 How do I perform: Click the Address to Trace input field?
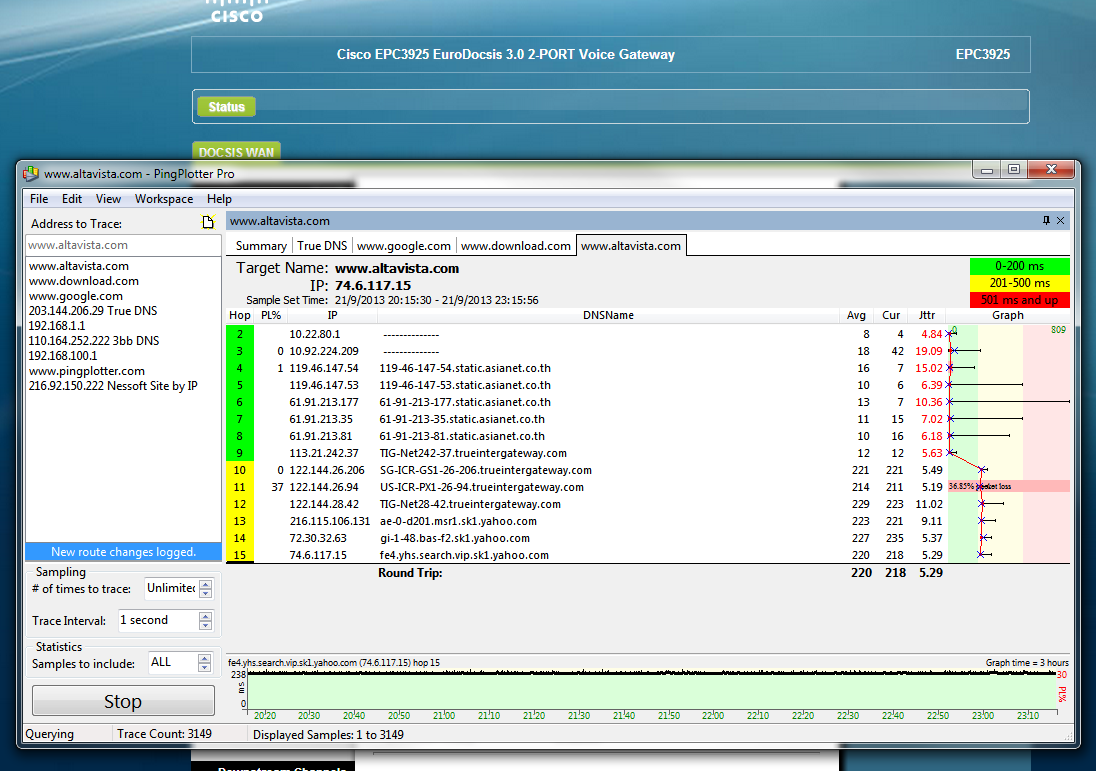[x=123, y=245]
